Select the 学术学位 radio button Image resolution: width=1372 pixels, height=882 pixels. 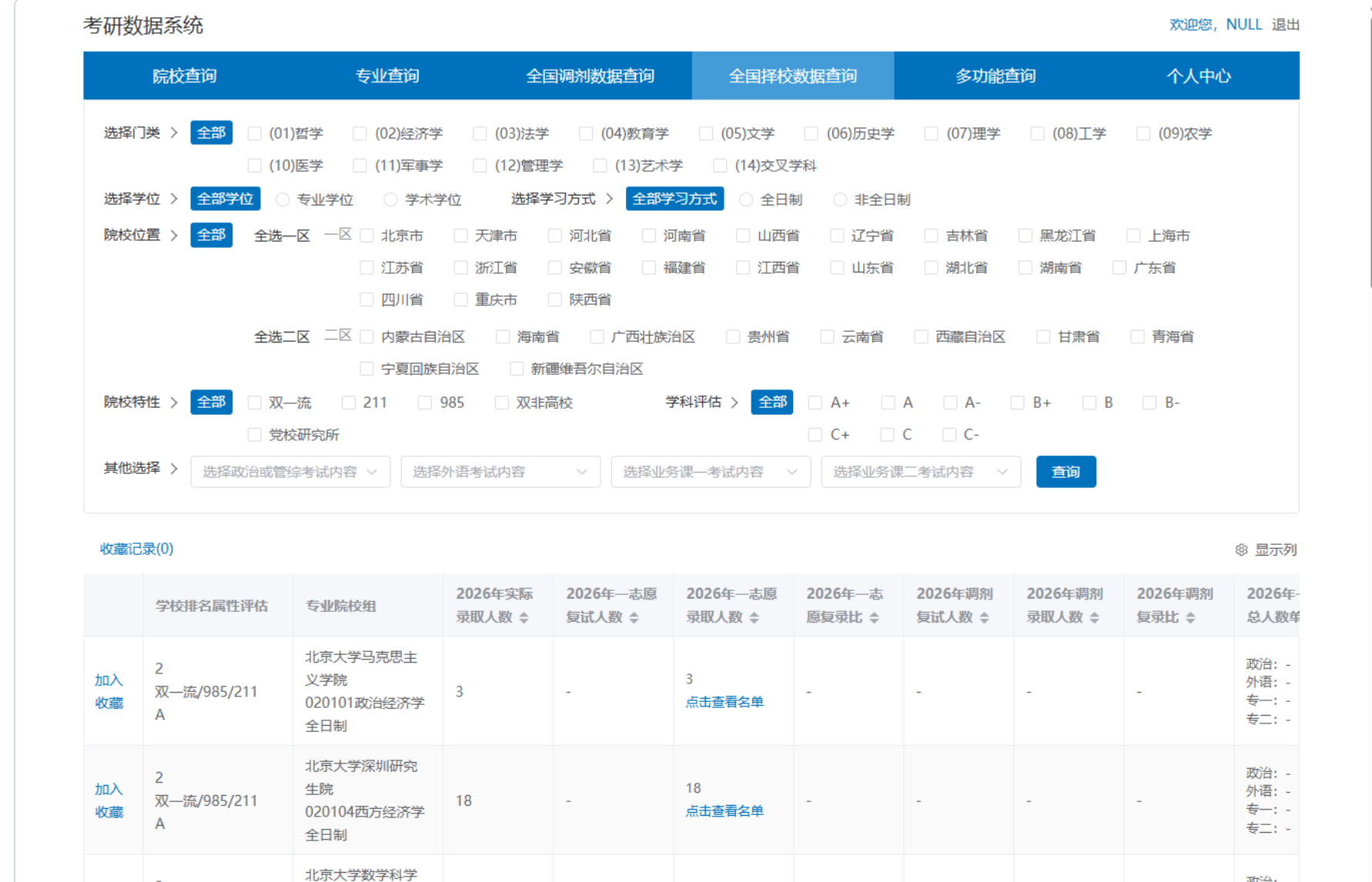click(x=390, y=200)
